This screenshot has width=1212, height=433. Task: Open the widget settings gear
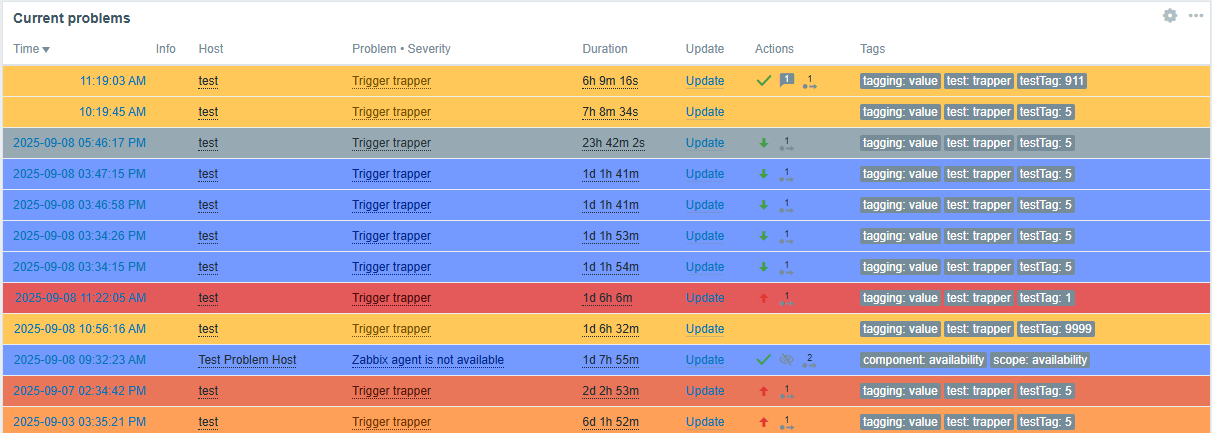tap(1170, 16)
